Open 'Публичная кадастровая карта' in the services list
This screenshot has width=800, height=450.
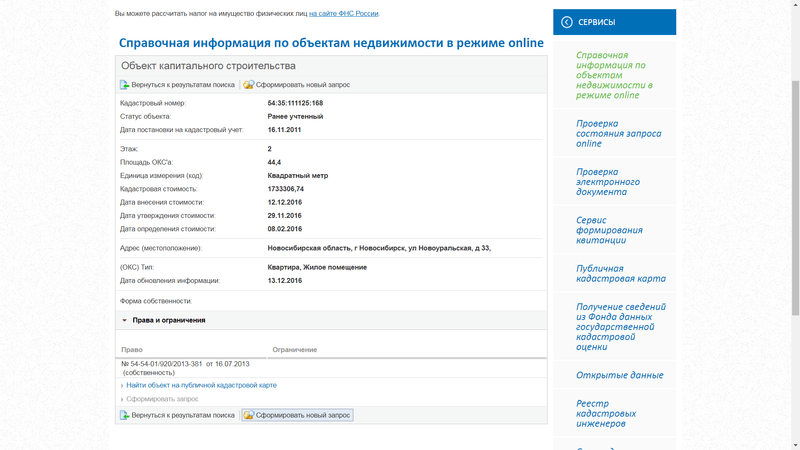[x=620, y=273]
